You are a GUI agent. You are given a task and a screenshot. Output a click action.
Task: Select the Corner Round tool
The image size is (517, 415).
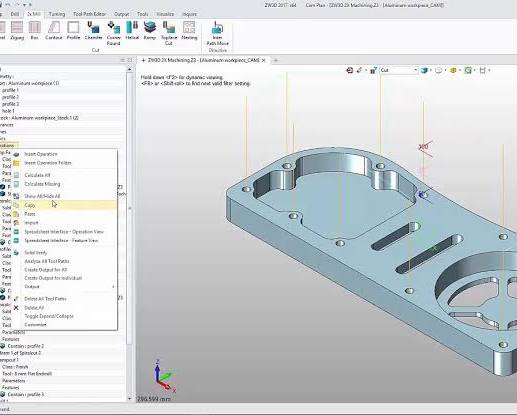pos(114,33)
